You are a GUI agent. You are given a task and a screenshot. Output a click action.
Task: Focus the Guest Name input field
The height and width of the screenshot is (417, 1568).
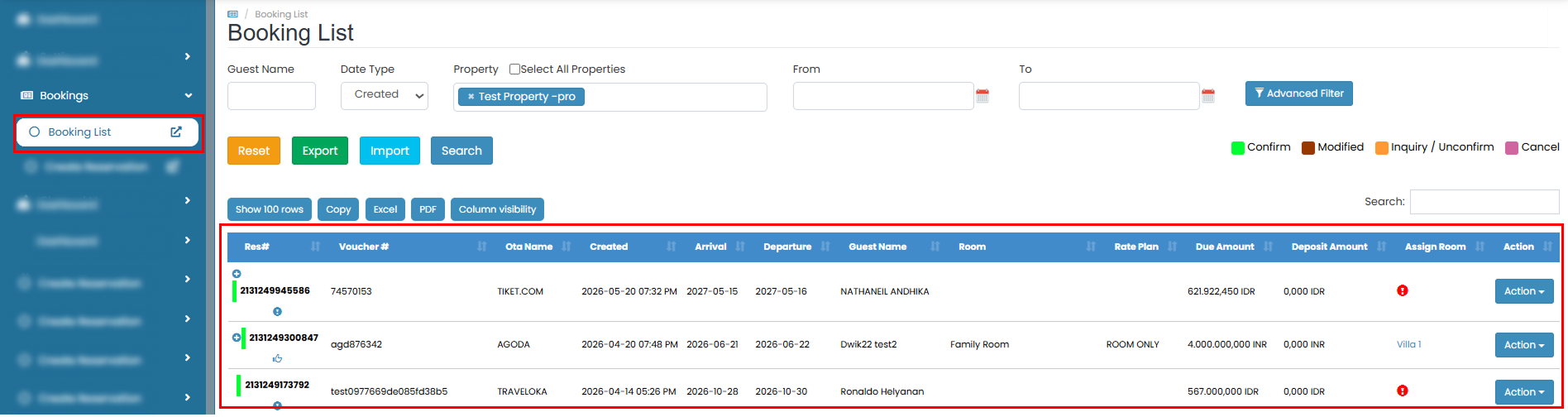tap(271, 96)
